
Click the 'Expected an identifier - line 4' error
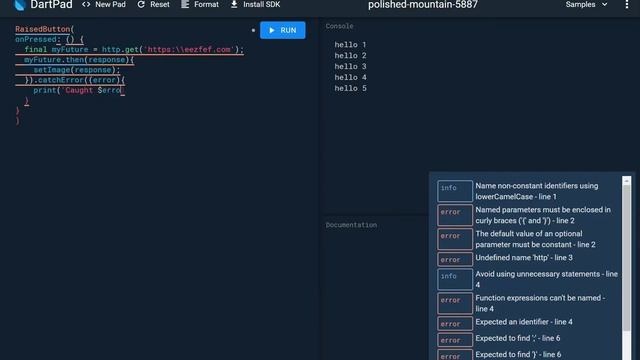(524, 322)
